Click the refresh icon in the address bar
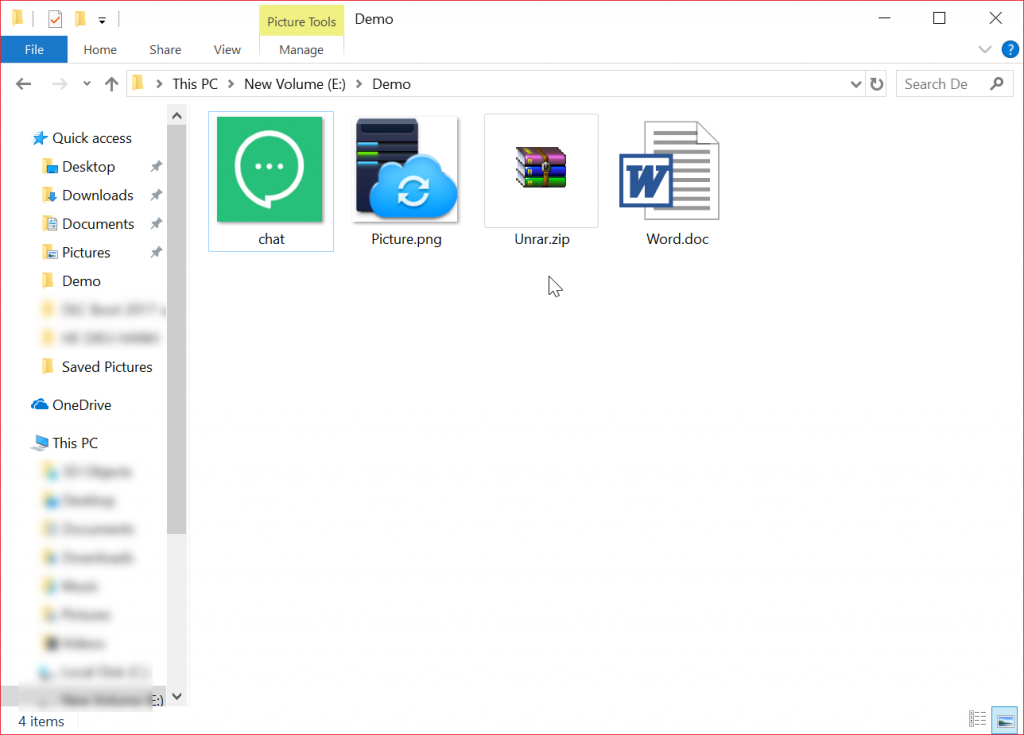The image size is (1024, 735). (876, 83)
